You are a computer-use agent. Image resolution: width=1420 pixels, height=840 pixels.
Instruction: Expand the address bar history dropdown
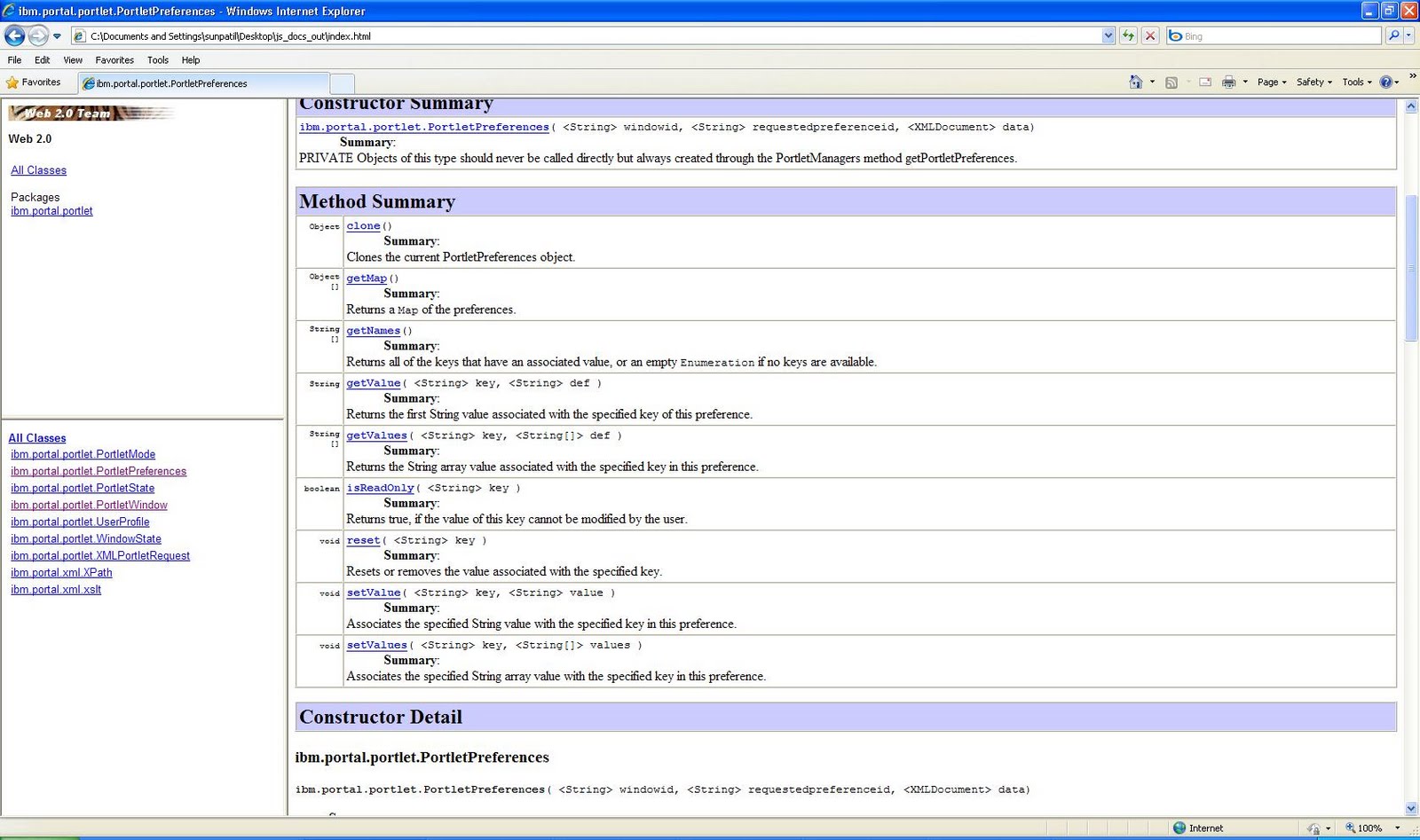[1108, 35]
